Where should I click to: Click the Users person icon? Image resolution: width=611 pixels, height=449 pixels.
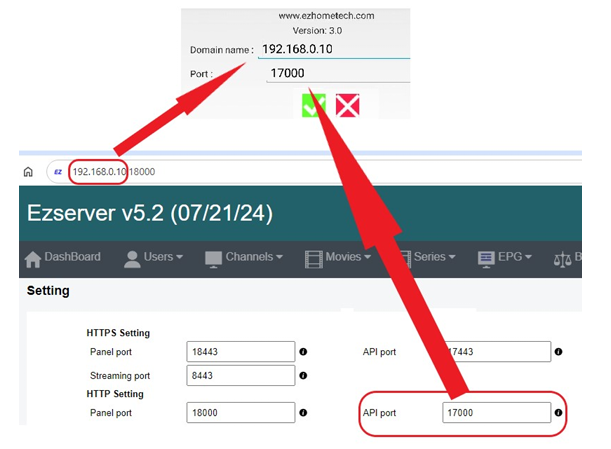(132, 259)
